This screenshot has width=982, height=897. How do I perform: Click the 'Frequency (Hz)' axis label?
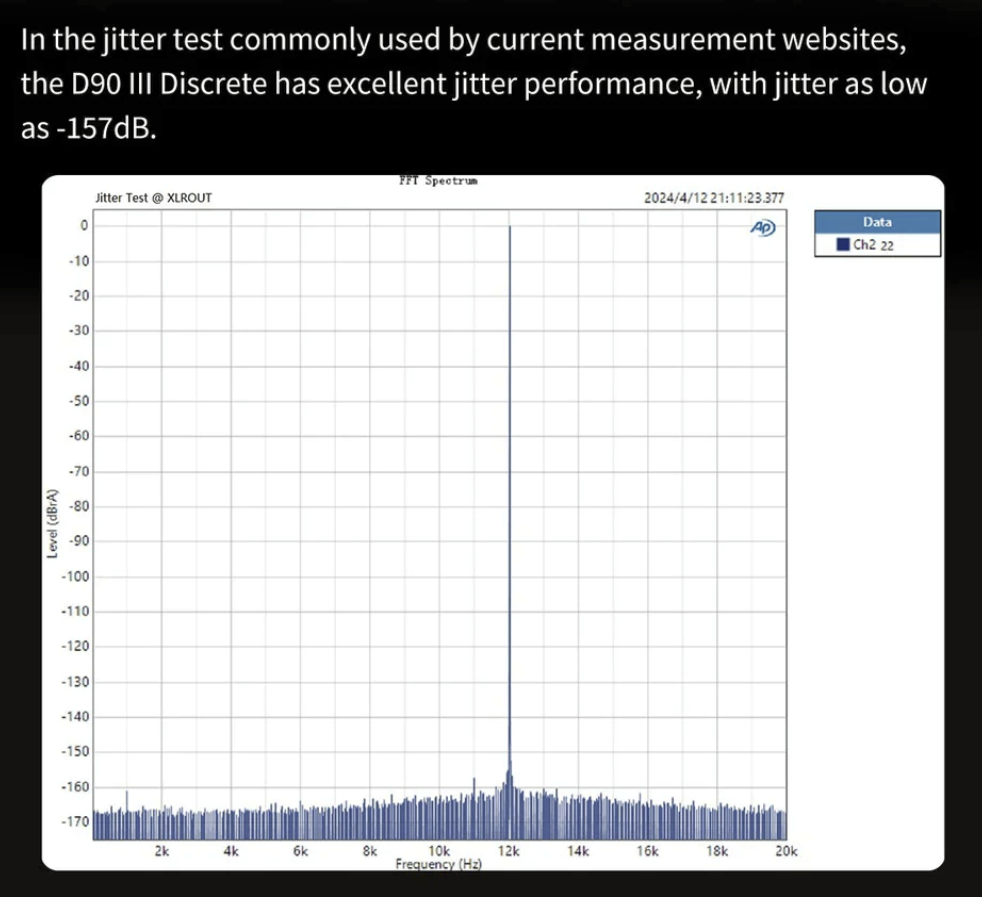coord(438,864)
